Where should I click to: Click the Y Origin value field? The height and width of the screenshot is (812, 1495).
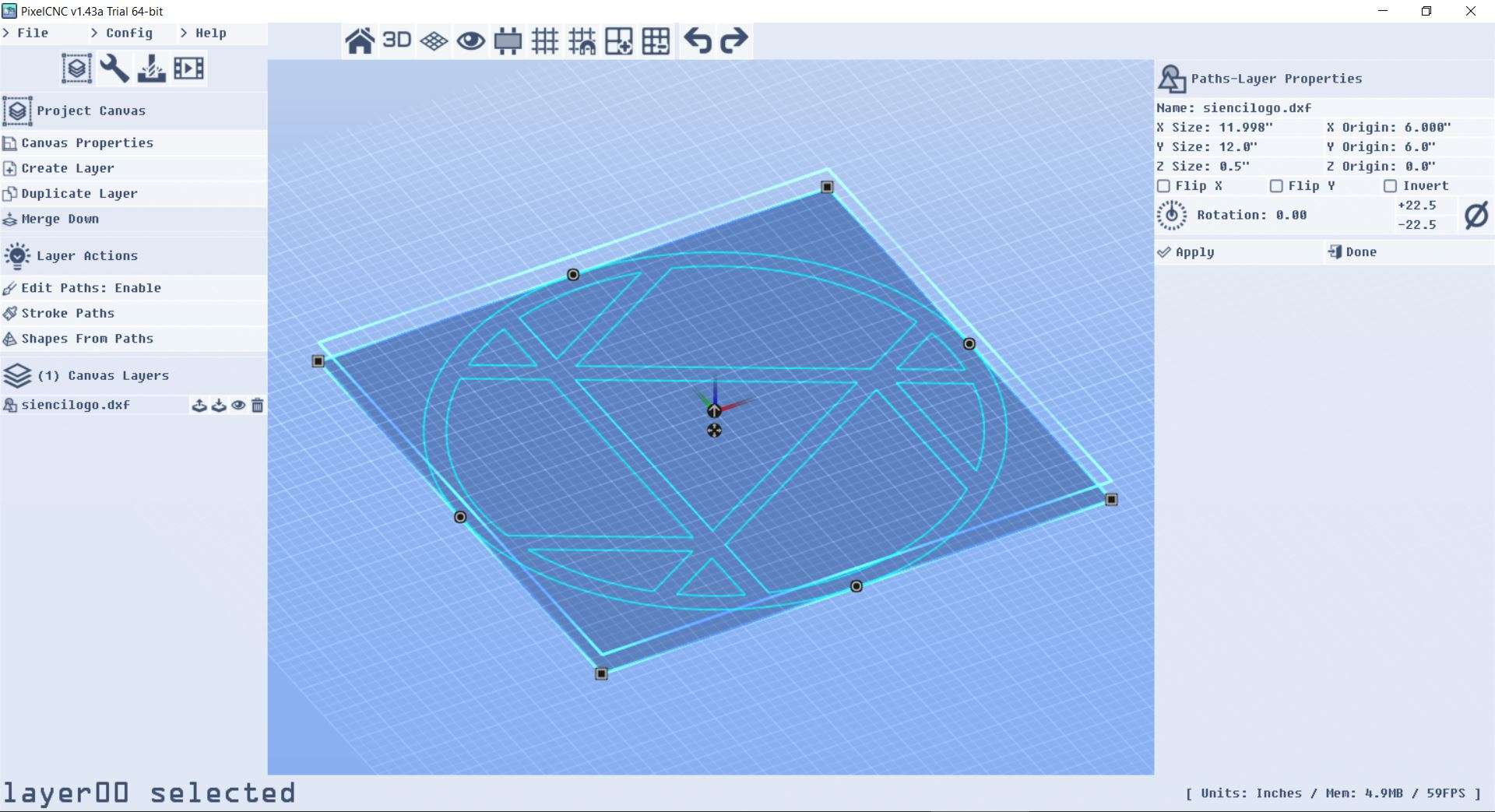1409,147
